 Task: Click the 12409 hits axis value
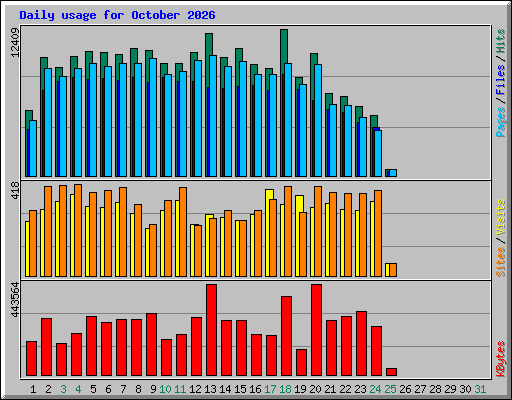pos(15,42)
